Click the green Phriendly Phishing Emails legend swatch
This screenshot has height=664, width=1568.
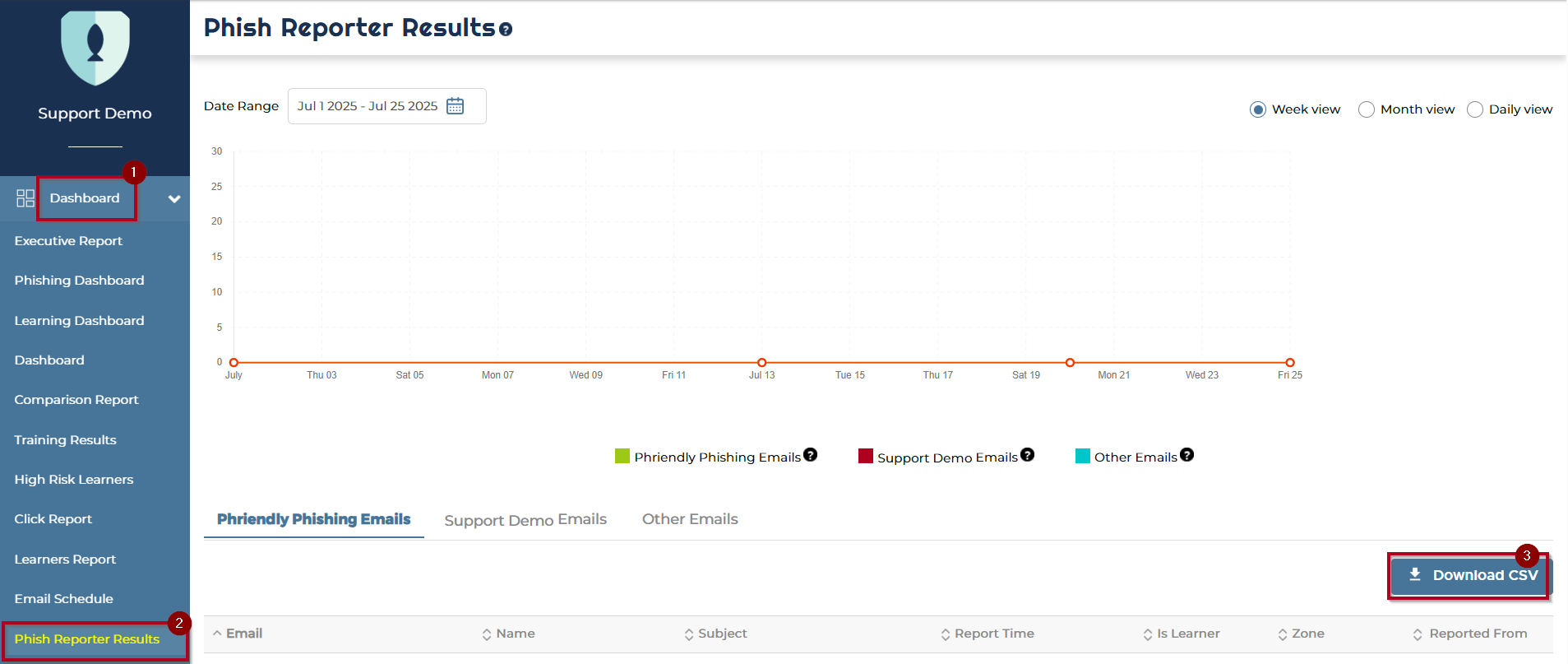tap(622, 457)
